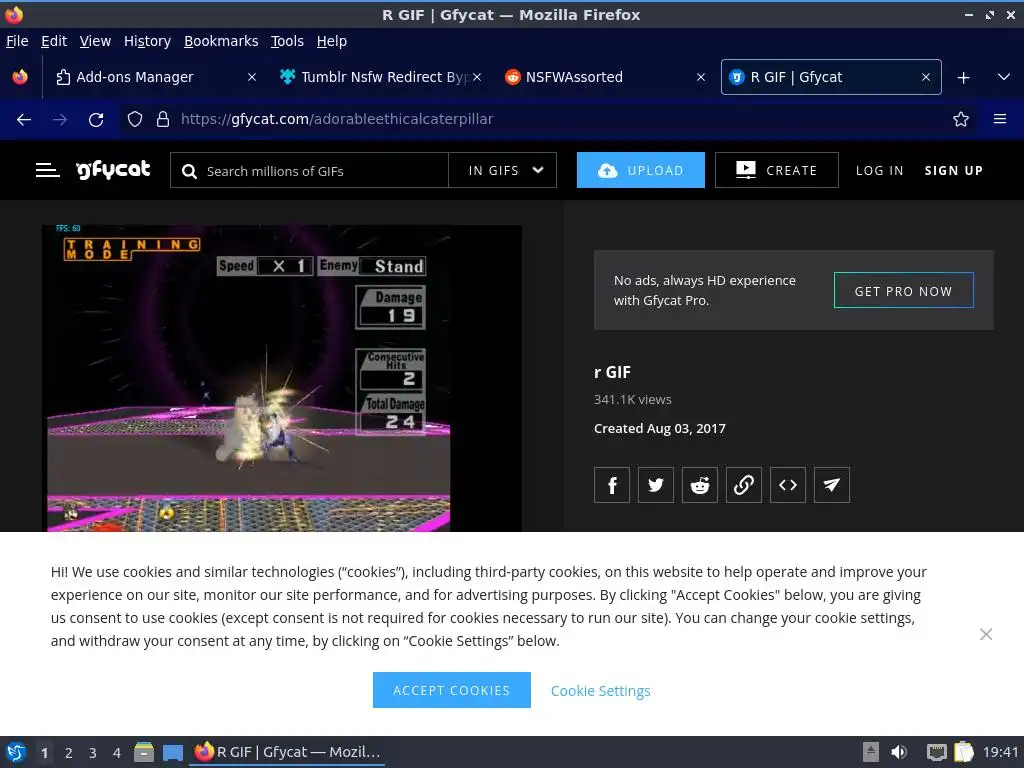
Task: Switch to workspace 3 on the taskbar
Action: pos(93,752)
